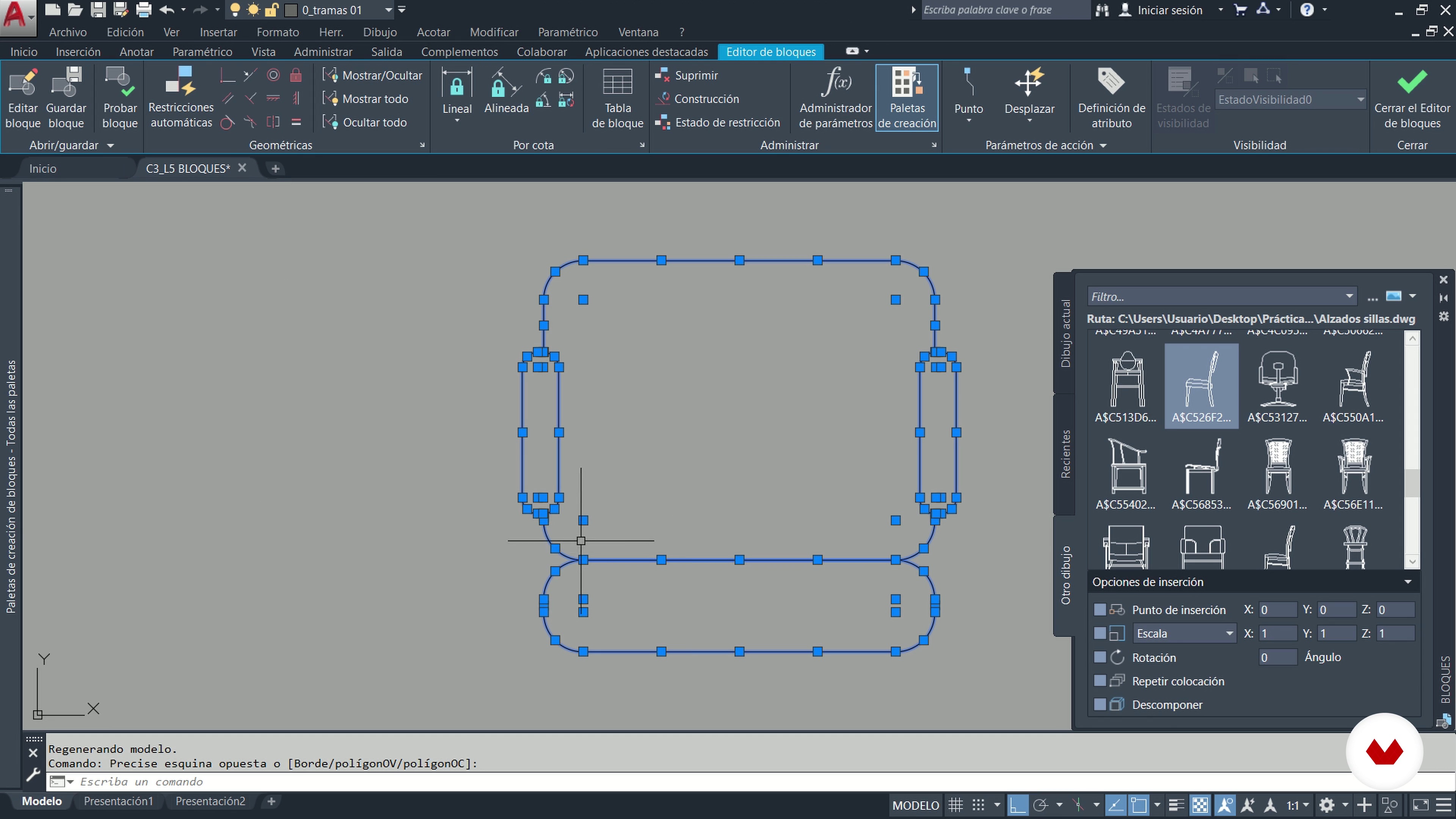Click Estado de restricción button

[717, 122]
